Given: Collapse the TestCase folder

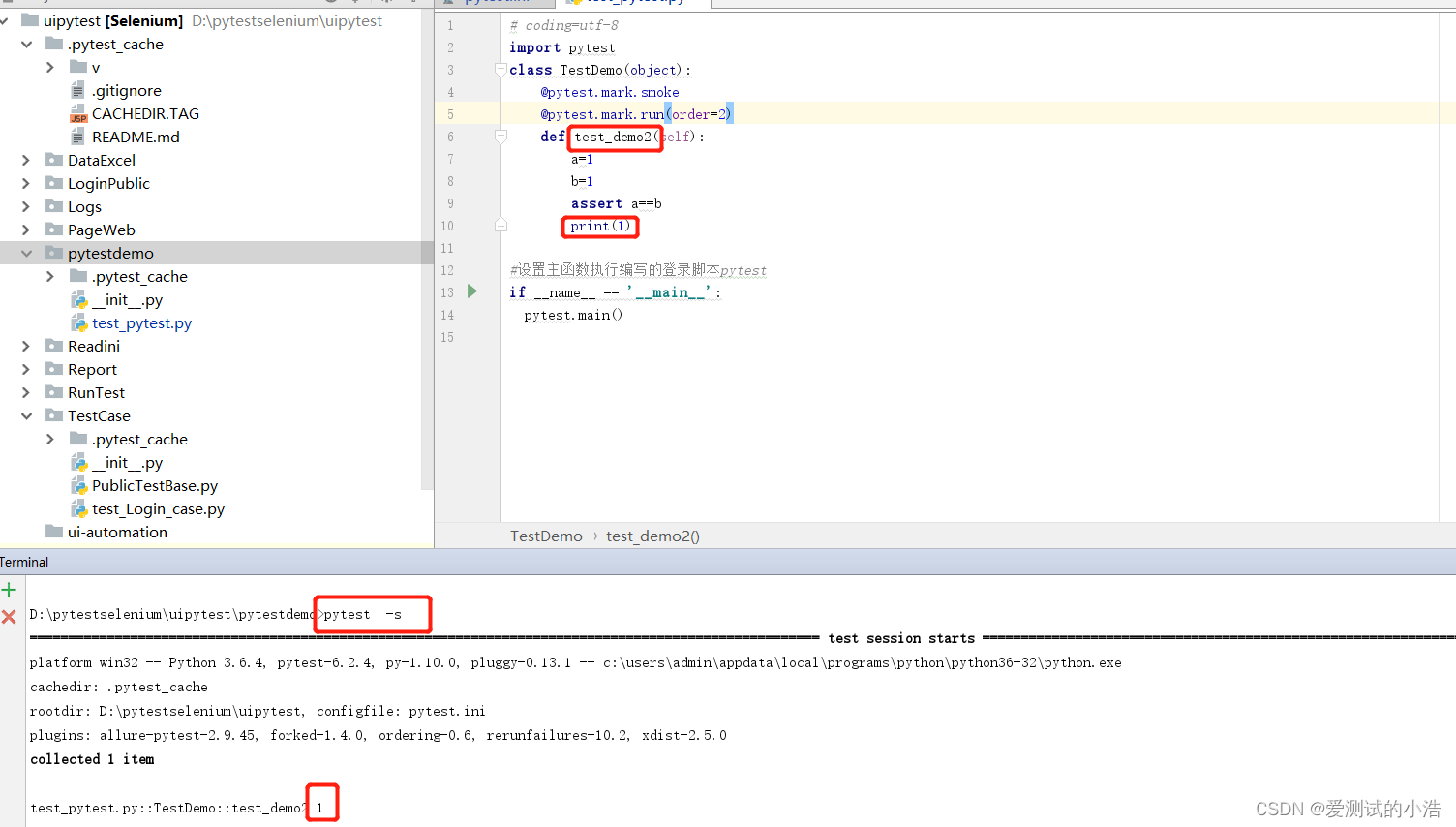Looking at the screenshot, I should coord(26,415).
